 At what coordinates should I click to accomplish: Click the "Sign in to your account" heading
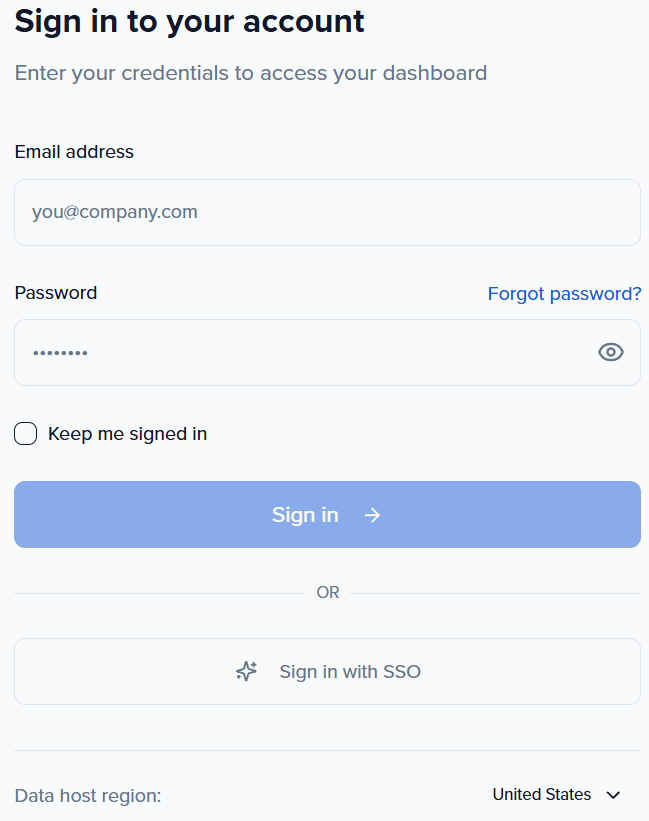click(x=190, y=21)
